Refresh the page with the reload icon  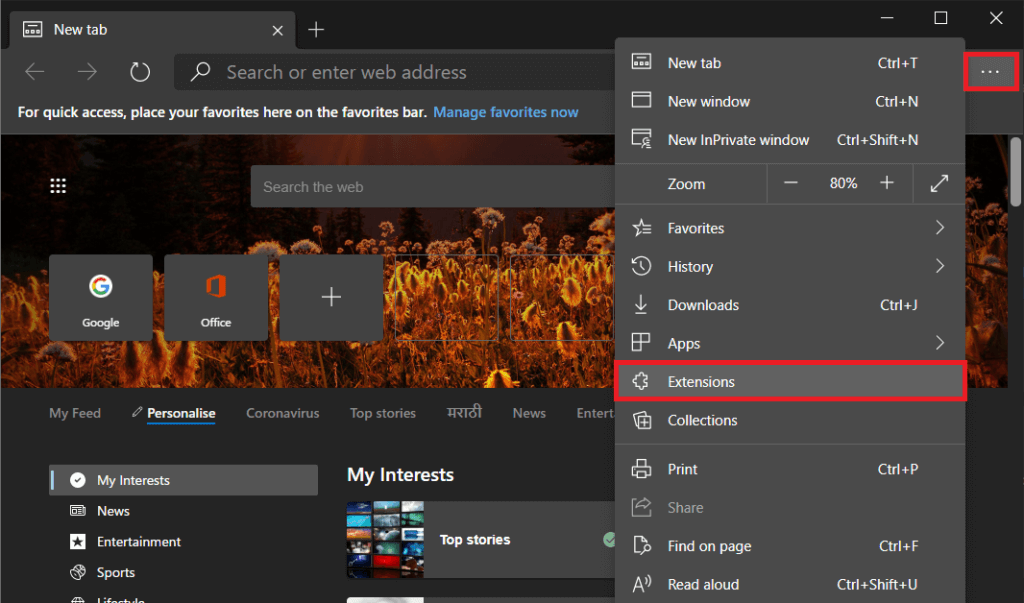coord(140,72)
